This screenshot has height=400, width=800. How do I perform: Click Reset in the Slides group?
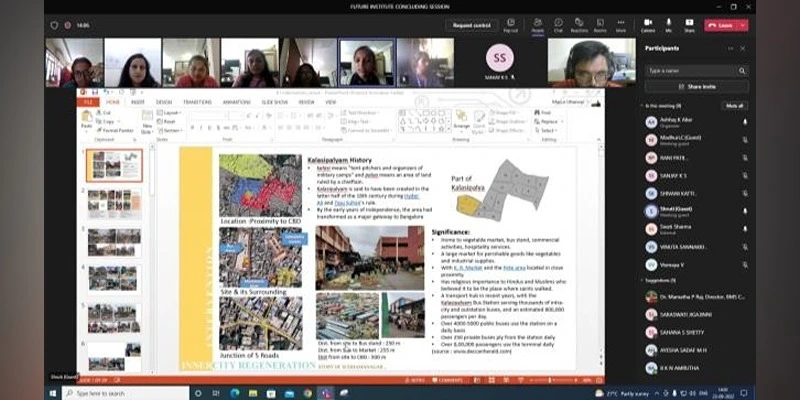(166, 121)
